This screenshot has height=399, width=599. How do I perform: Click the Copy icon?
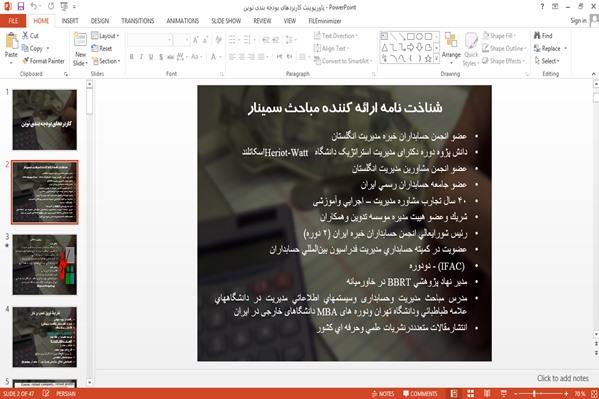pyautogui.click(x=25, y=48)
